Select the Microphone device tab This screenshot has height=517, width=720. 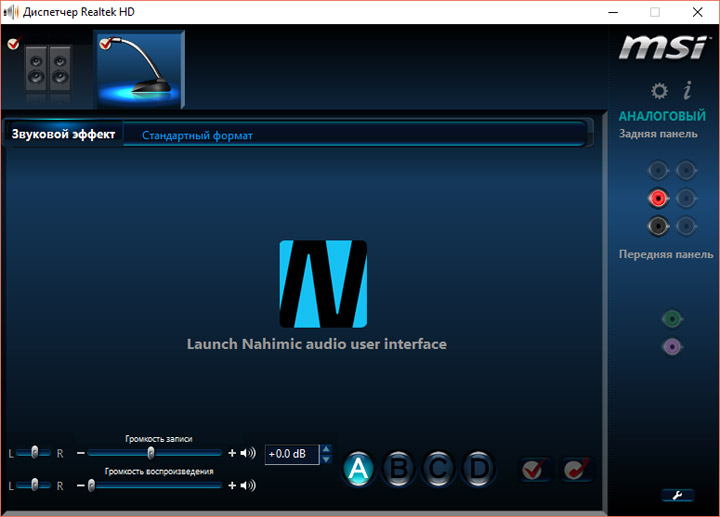point(139,70)
